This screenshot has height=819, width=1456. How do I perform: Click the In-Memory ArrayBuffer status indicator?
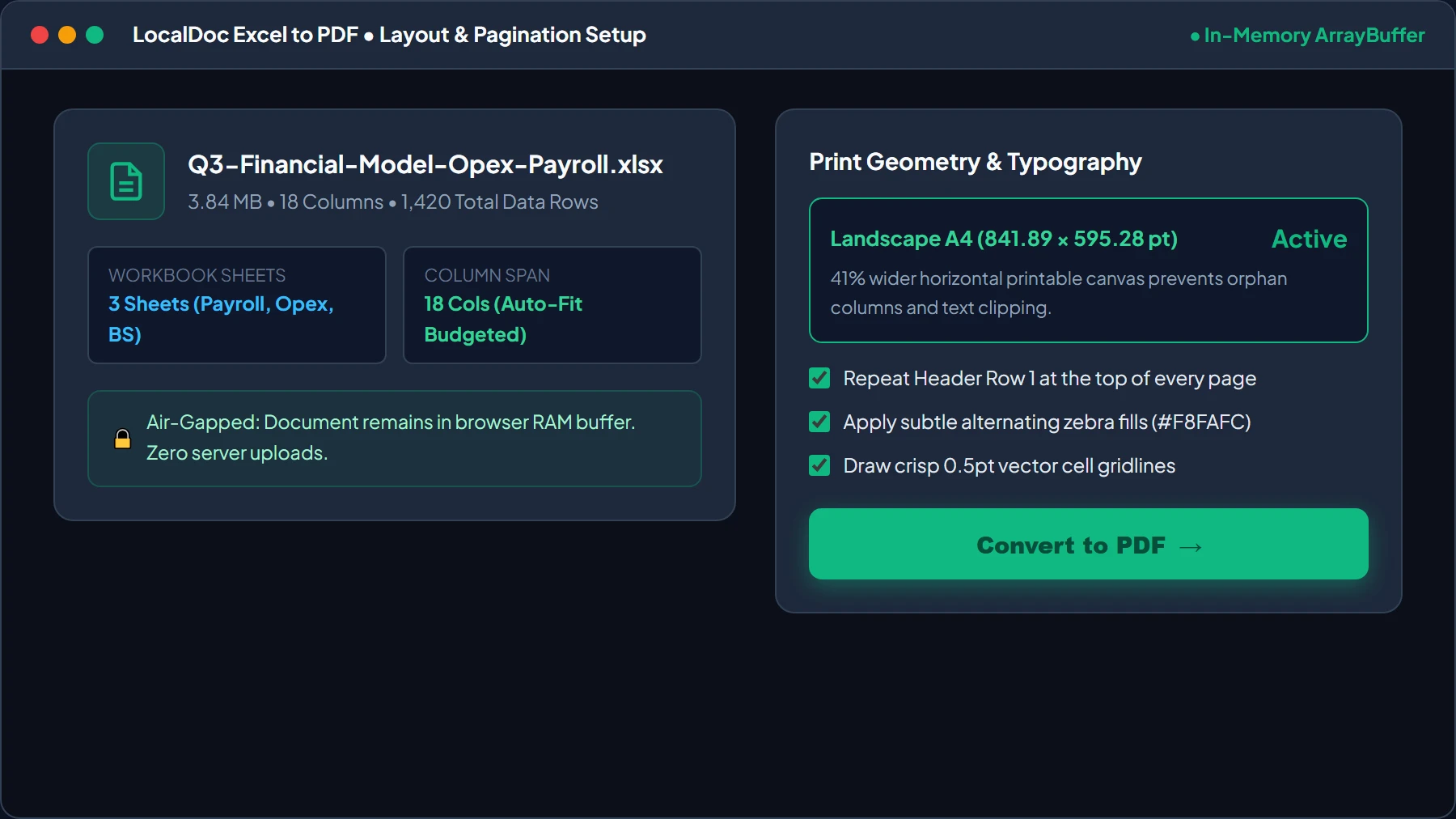point(1307,36)
